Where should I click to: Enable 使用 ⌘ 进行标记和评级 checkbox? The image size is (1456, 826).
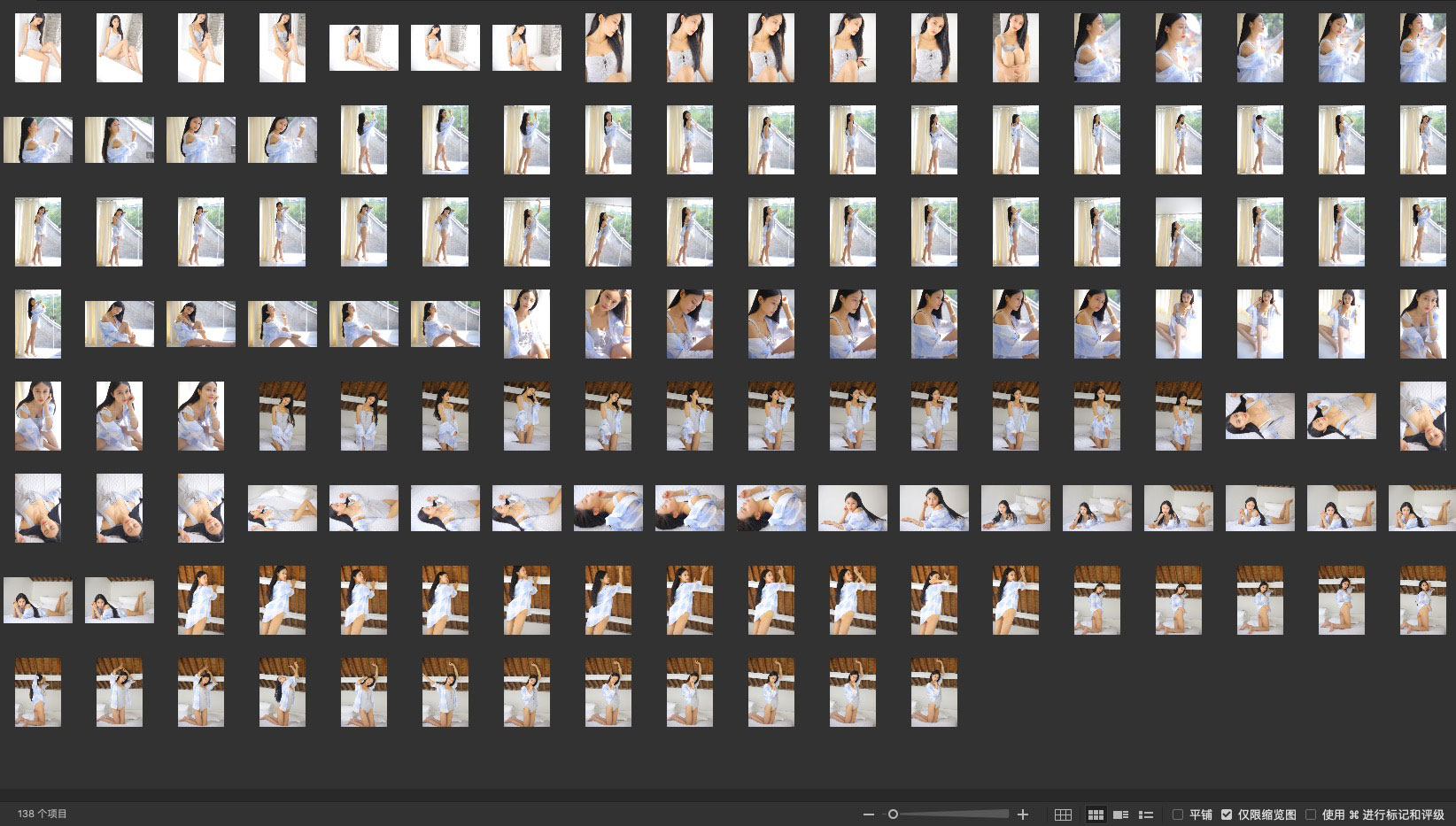[x=1311, y=814]
